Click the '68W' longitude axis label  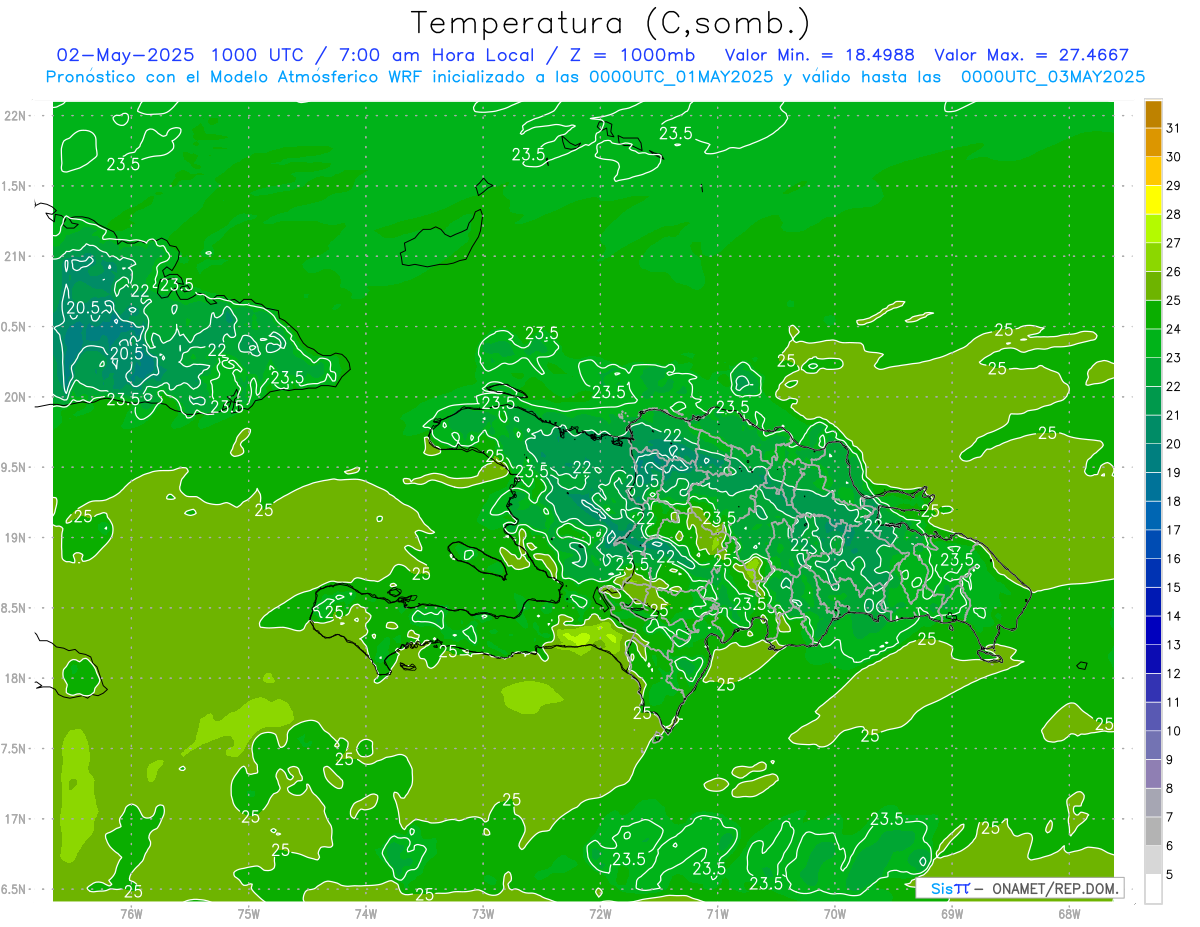coord(1069,913)
